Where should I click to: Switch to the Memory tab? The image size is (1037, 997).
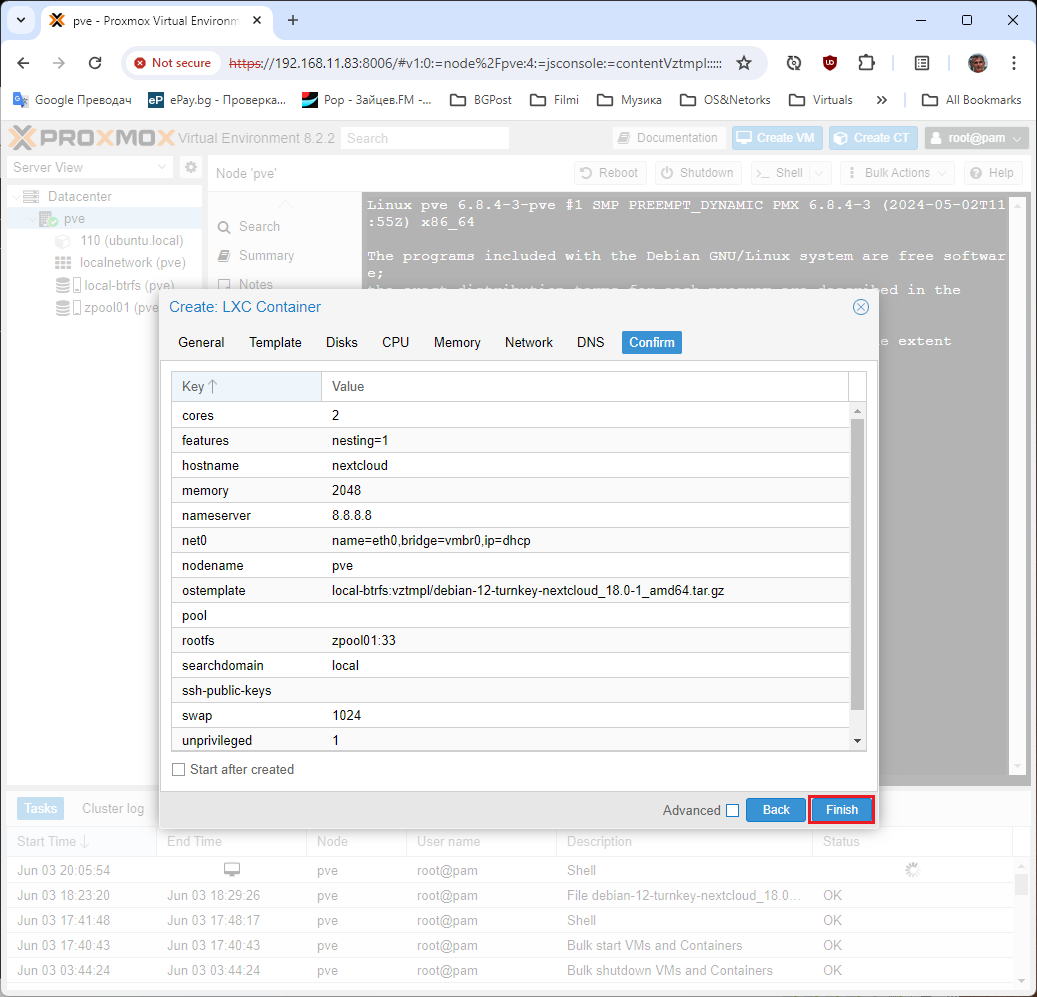pos(457,342)
